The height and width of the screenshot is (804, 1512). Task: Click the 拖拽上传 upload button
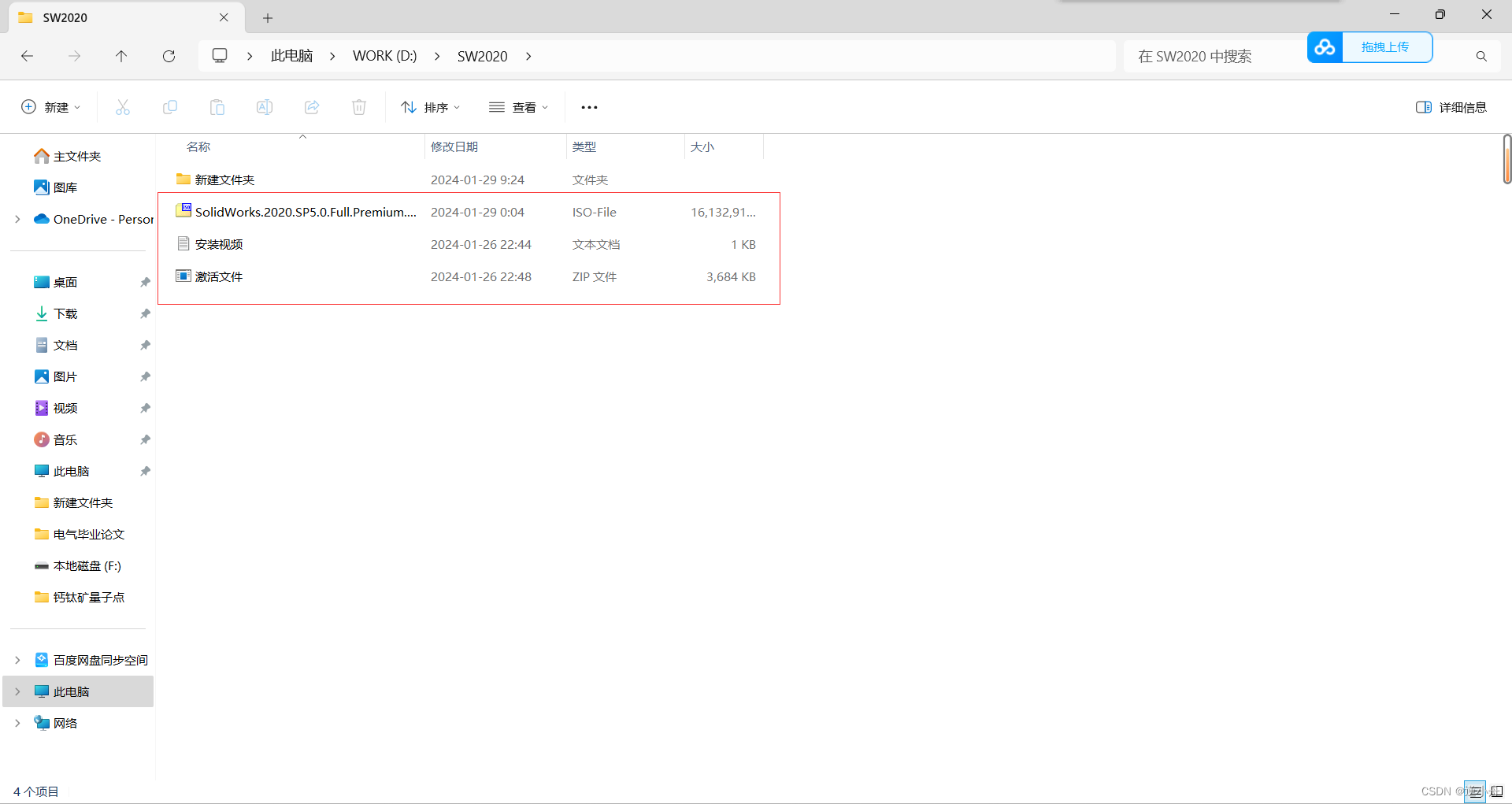[1385, 47]
